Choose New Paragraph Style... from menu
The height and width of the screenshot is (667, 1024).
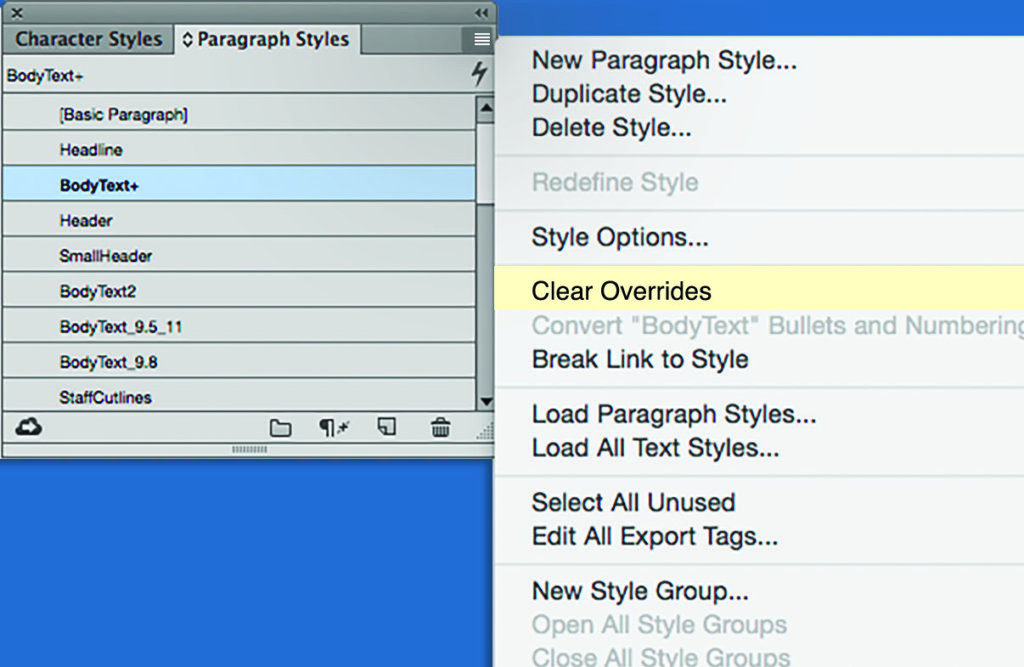pos(664,60)
